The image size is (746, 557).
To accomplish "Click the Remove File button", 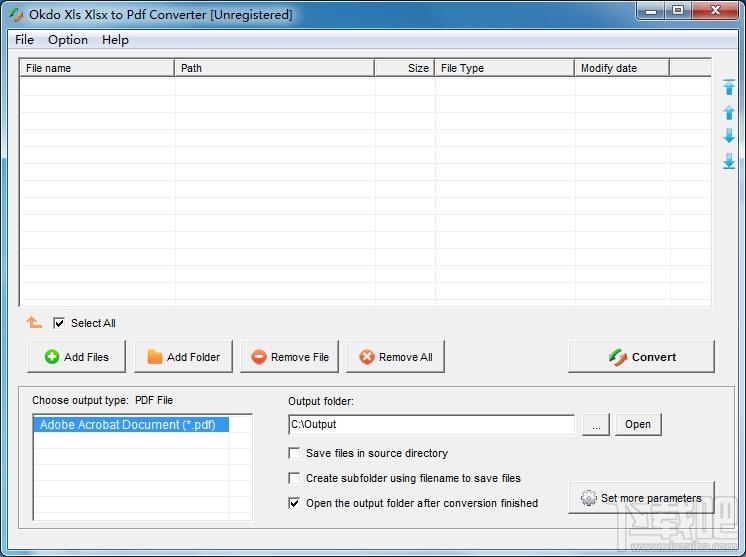I will [x=290, y=357].
